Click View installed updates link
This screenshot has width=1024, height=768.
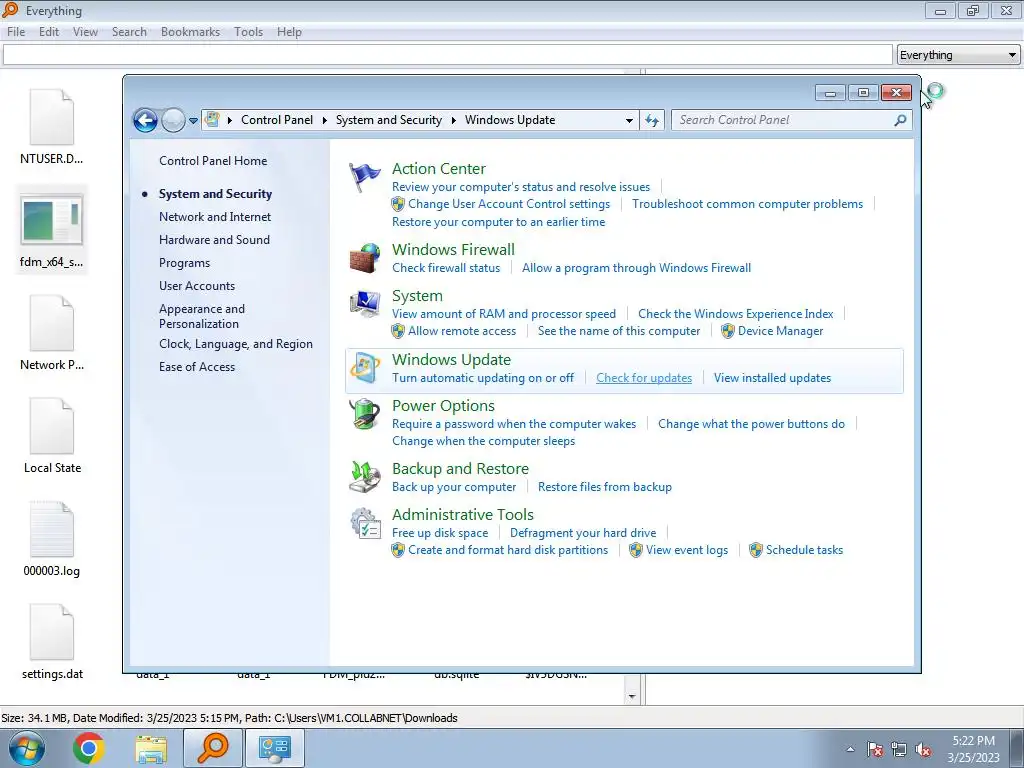[773, 378]
